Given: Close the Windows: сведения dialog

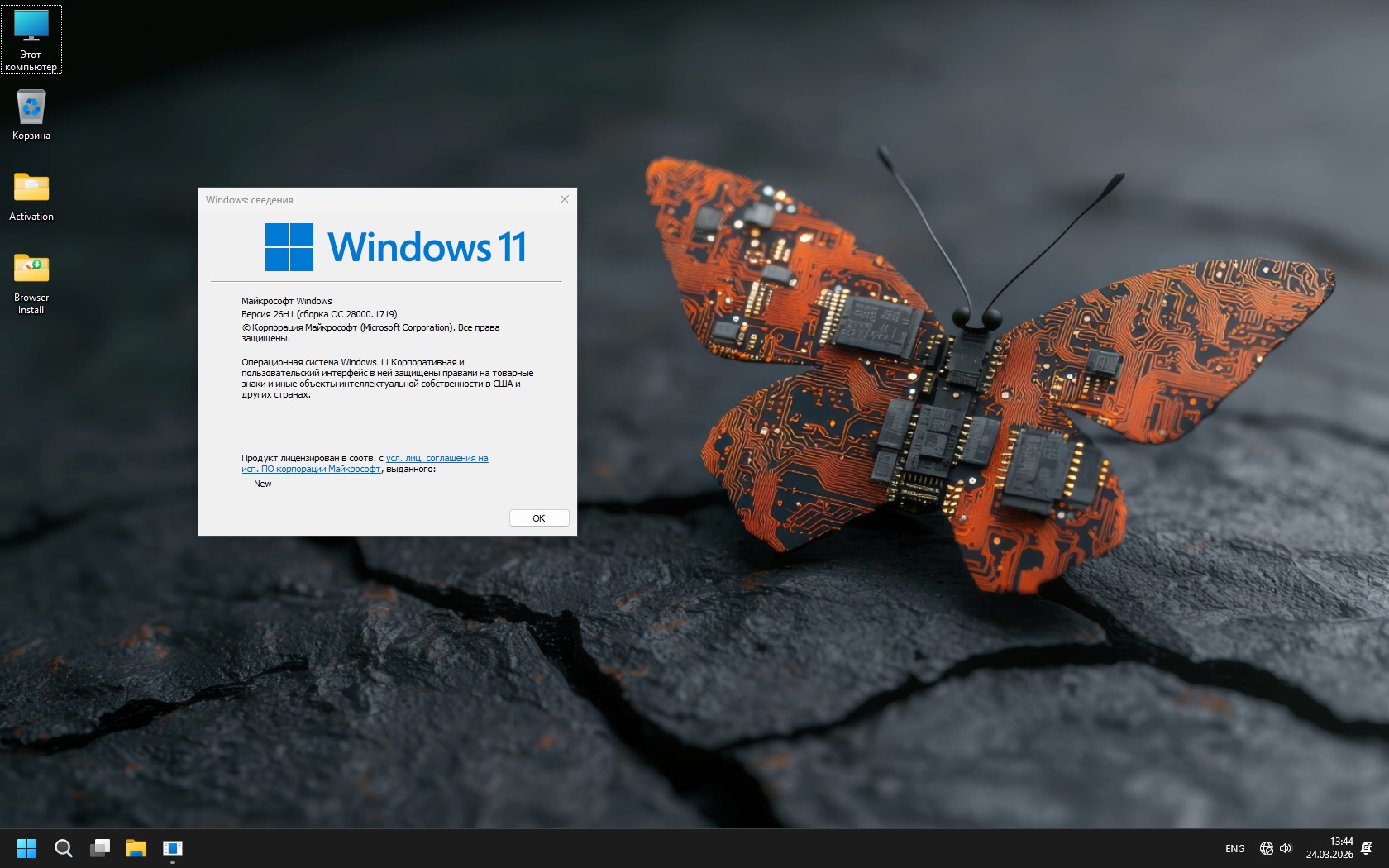Looking at the screenshot, I should pos(565,199).
